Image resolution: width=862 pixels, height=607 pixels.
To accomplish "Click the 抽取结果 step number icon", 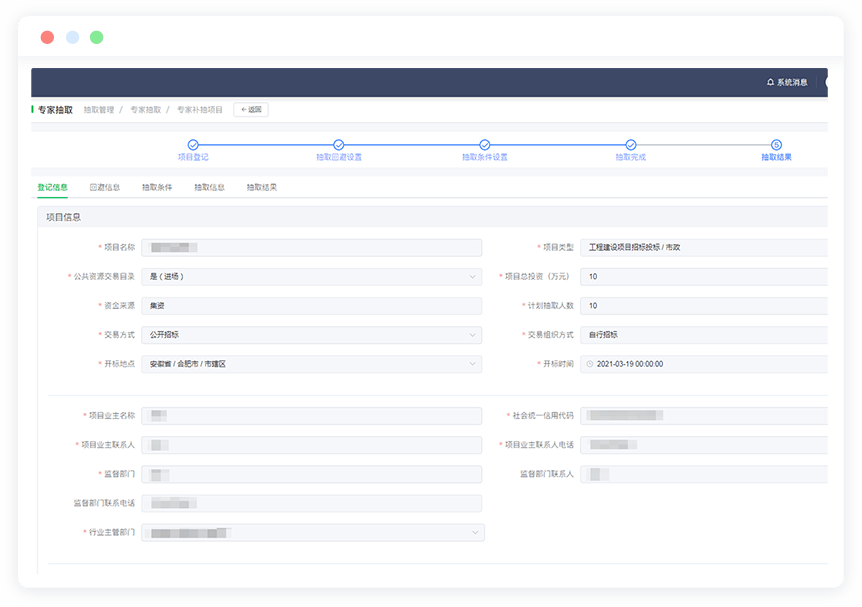I will click(x=777, y=145).
